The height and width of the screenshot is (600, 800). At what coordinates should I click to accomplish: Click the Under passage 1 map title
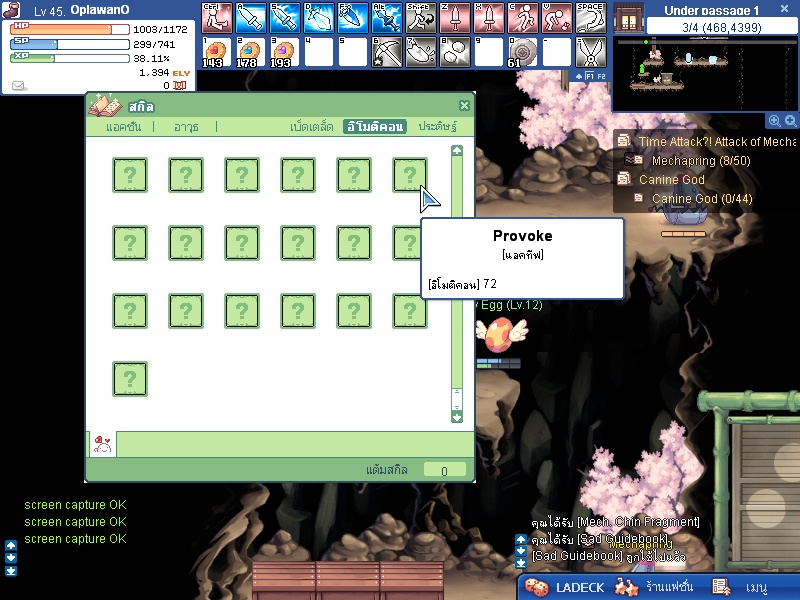tap(711, 10)
